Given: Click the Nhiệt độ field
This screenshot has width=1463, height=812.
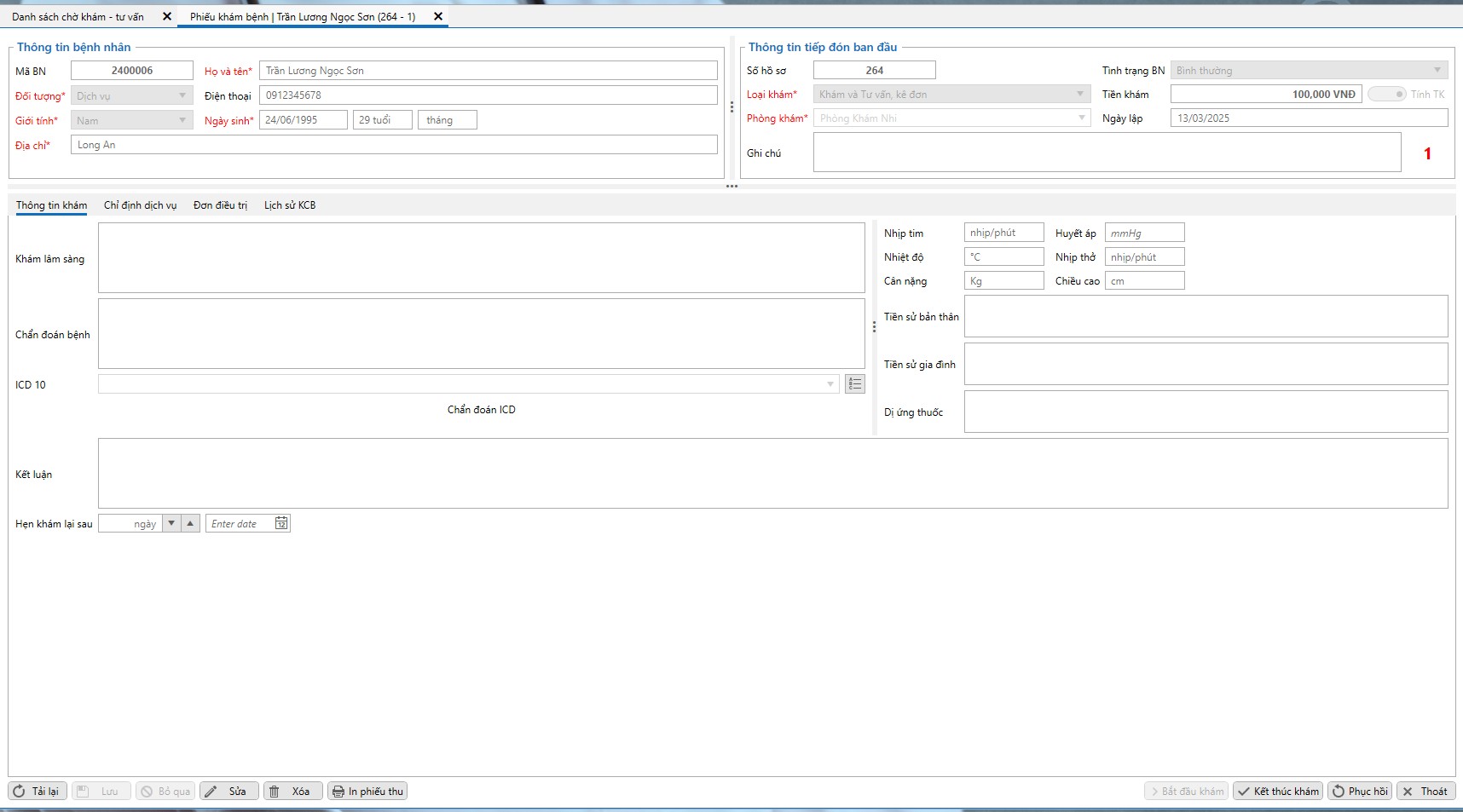Looking at the screenshot, I should [x=1004, y=256].
